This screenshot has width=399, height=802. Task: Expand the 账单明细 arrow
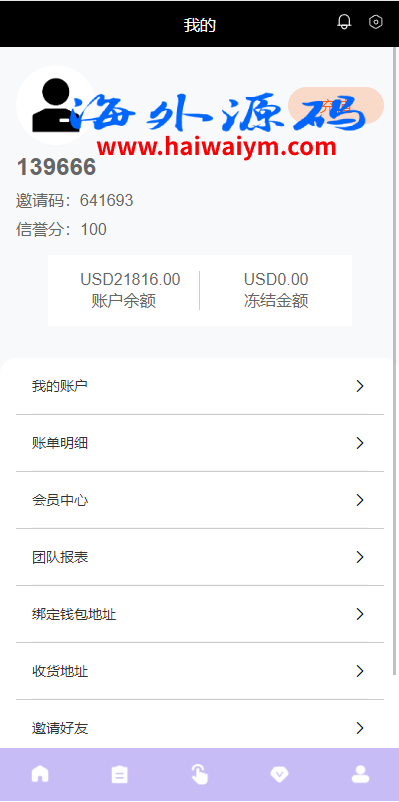[360, 443]
